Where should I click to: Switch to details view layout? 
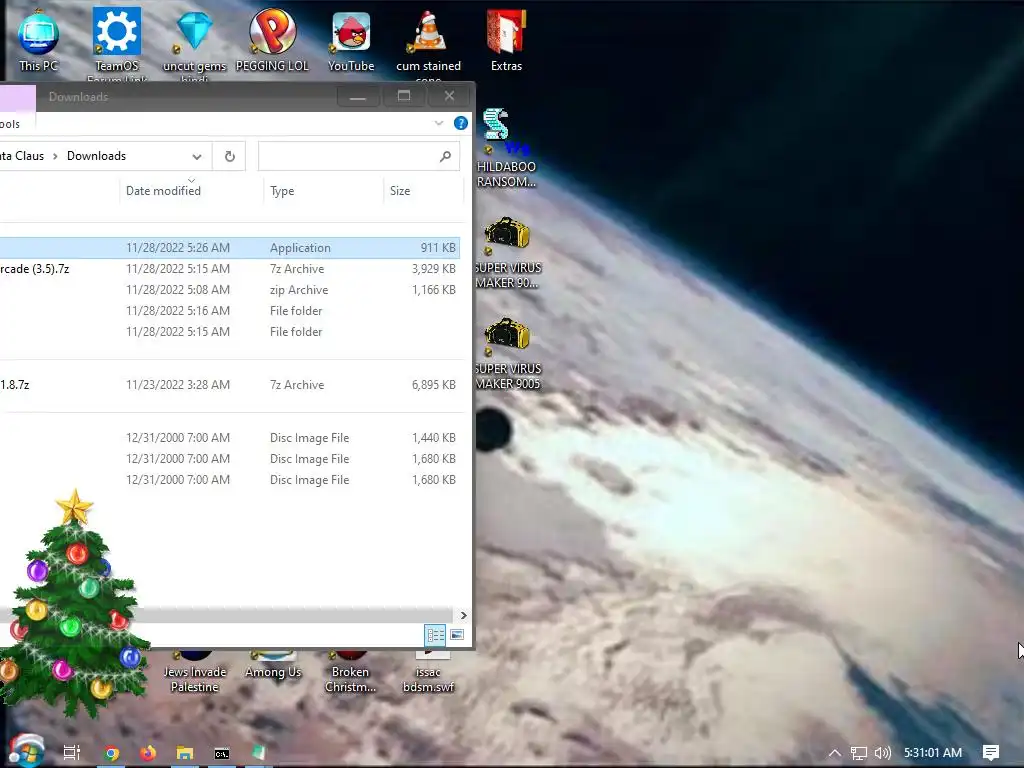click(435, 635)
